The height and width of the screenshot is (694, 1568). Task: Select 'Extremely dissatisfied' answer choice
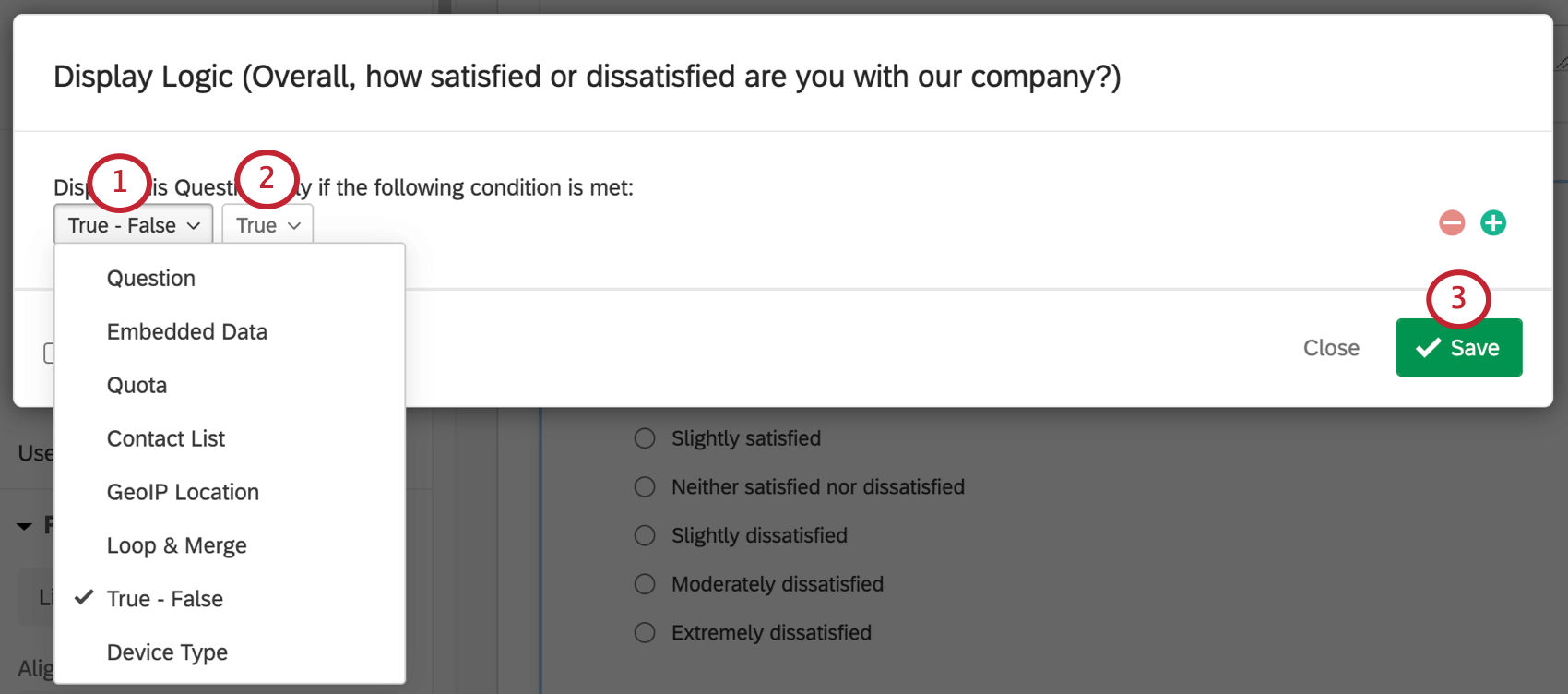pos(644,632)
